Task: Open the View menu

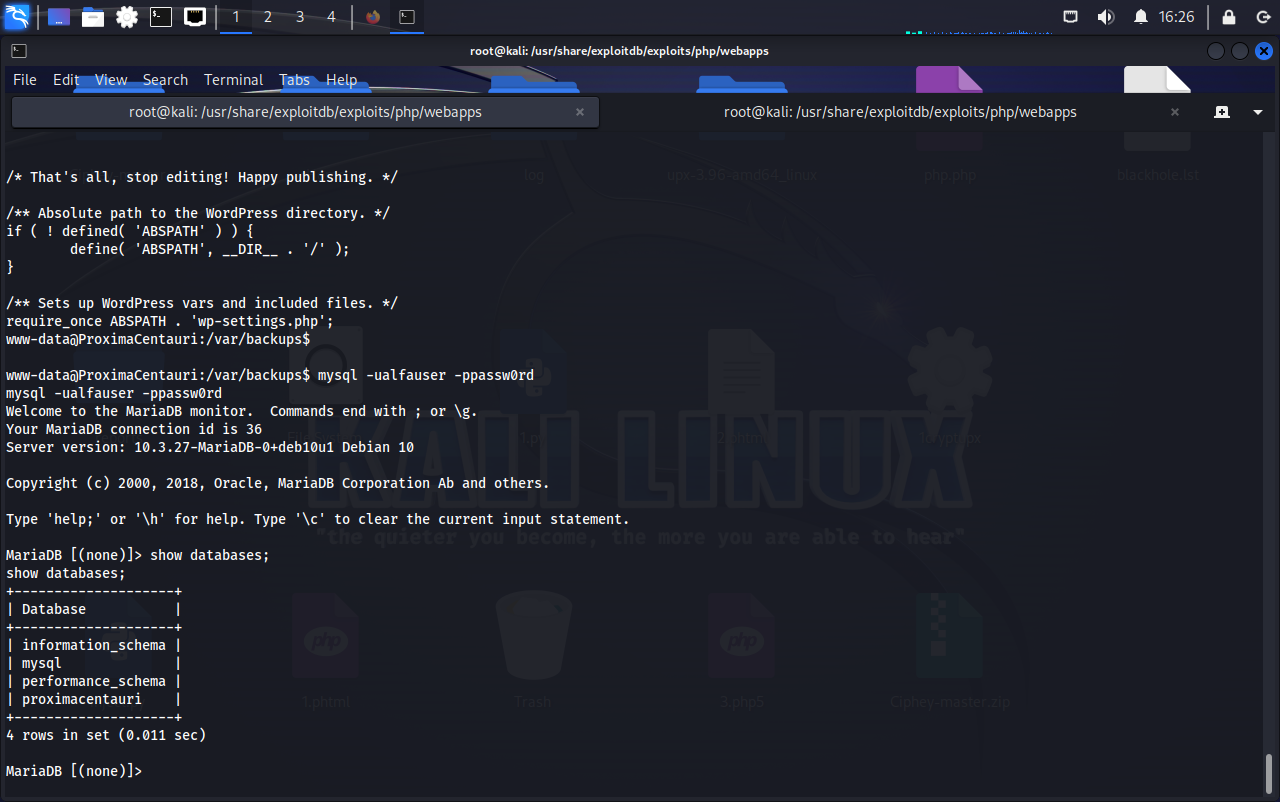Action: 111,80
